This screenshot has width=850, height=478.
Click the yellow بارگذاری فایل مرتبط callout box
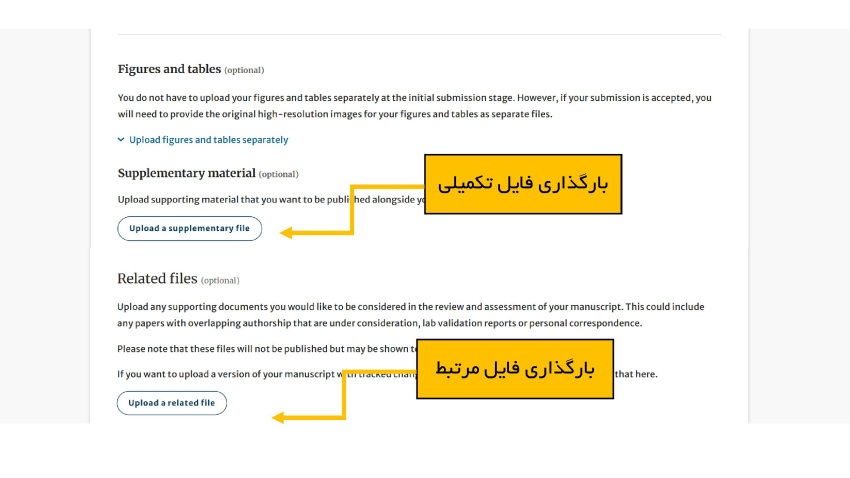[x=514, y=369]
